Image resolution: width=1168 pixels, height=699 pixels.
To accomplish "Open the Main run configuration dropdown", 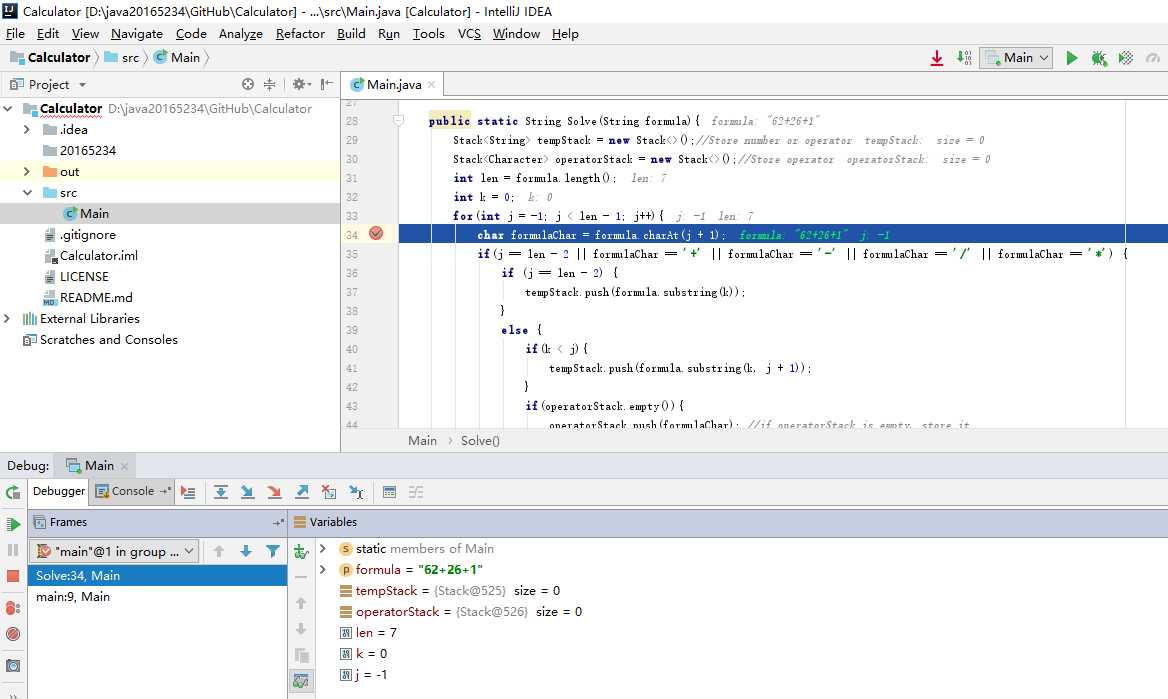I will click(x=1016, y=57).
